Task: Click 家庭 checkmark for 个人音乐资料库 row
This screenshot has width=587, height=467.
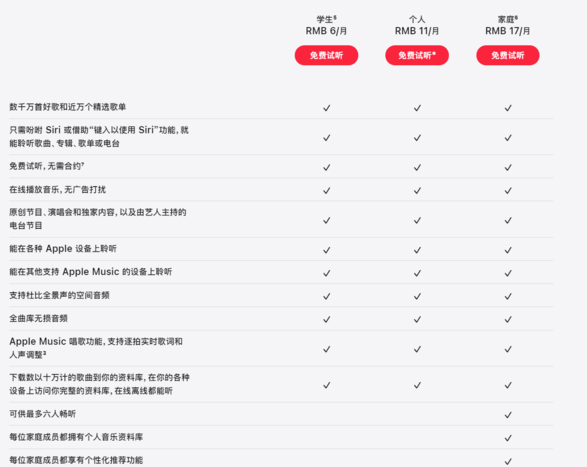Action: pyautogui.click(x=508, y=438)
